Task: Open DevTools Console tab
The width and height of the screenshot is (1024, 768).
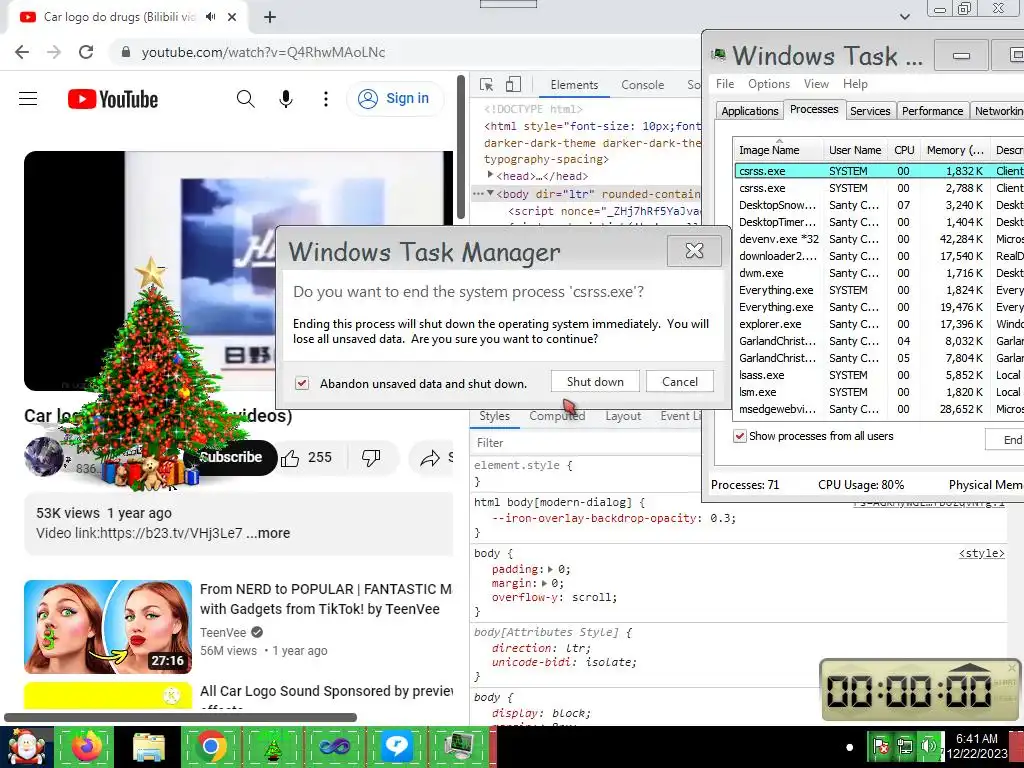Action: pos(642,85)
